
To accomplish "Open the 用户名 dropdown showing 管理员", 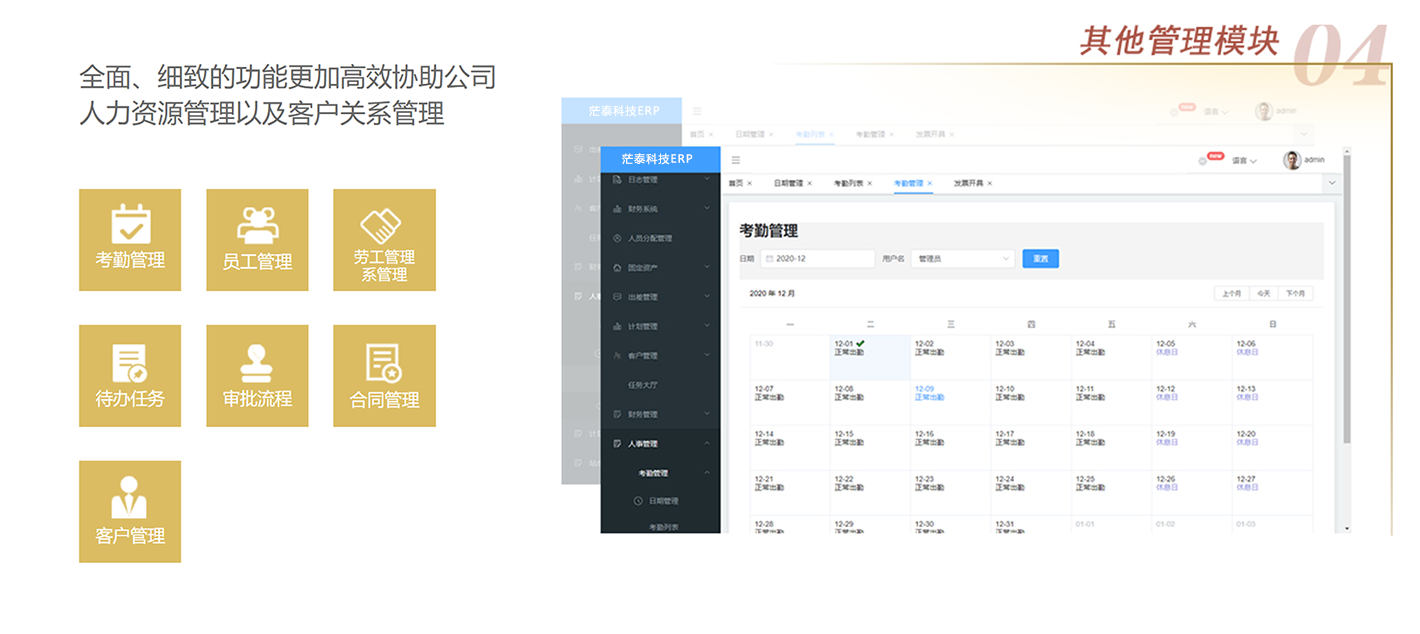I will click(963, 259).
